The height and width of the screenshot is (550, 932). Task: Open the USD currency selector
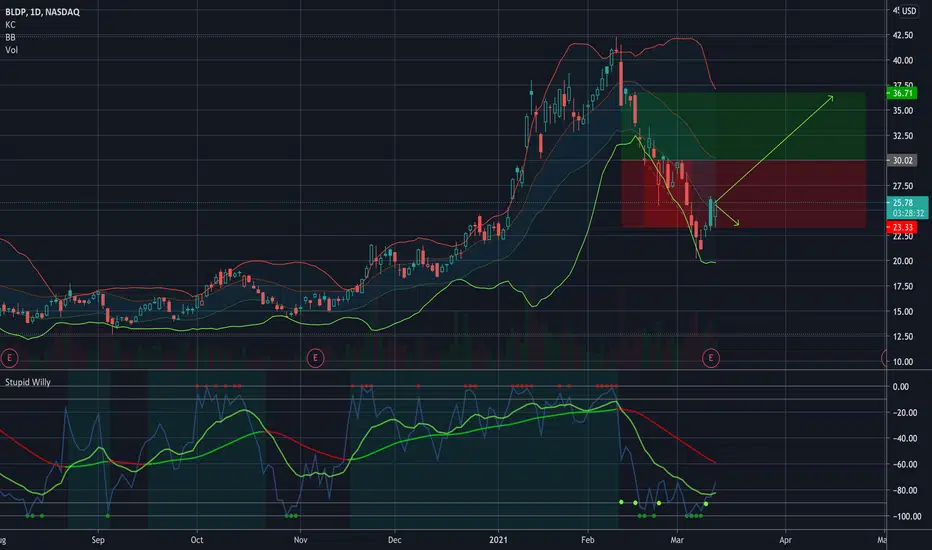click(x=908, y=11)
